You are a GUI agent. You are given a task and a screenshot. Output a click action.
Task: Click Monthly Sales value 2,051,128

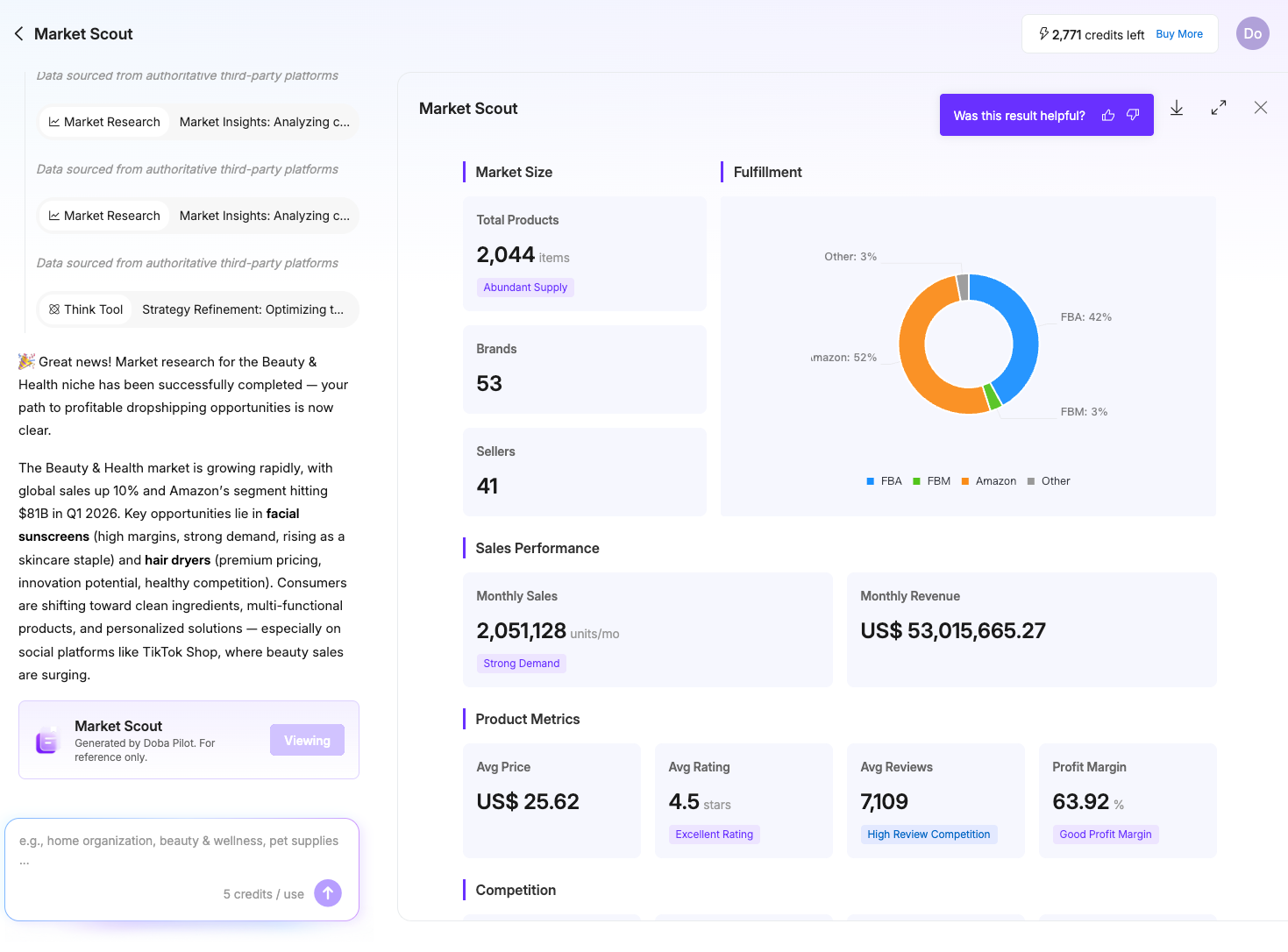click(521, 630)
